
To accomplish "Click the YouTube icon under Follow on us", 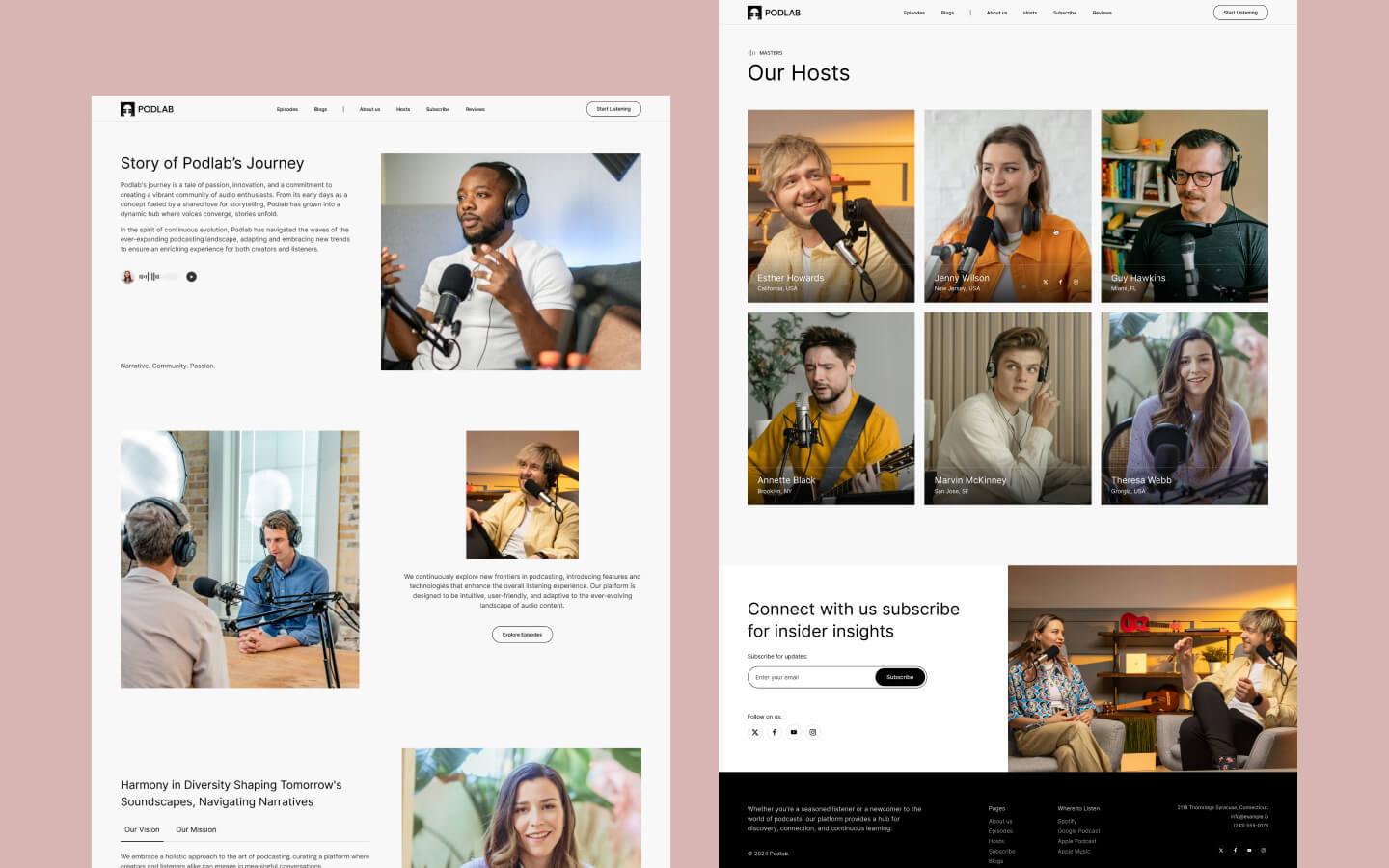I will (x=793, y=732).
